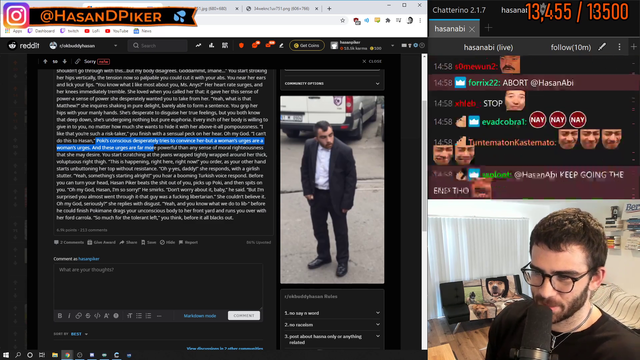640x360 pixels.
Task: Open the All bar-chart icon in Reddit header
Action: coord(211,46)
